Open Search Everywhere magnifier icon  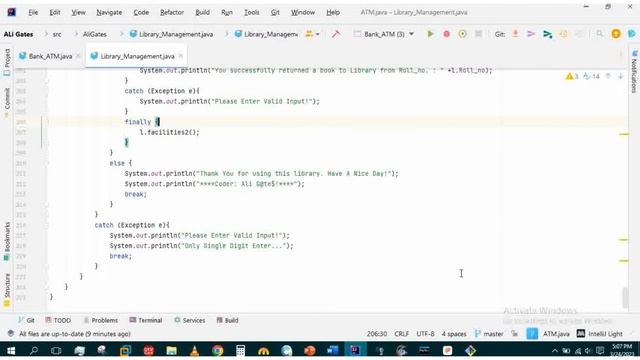599,34
